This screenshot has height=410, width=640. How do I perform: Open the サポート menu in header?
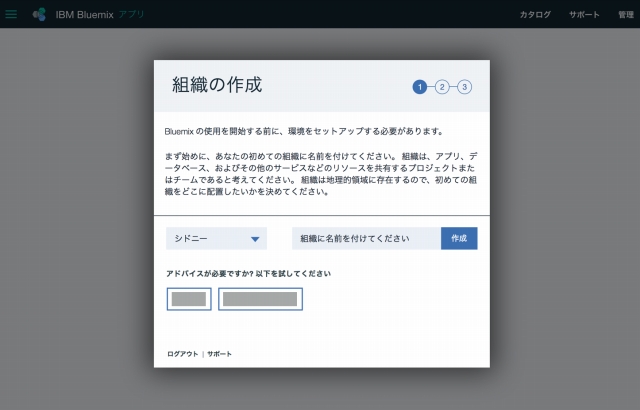tap(584, 15)
